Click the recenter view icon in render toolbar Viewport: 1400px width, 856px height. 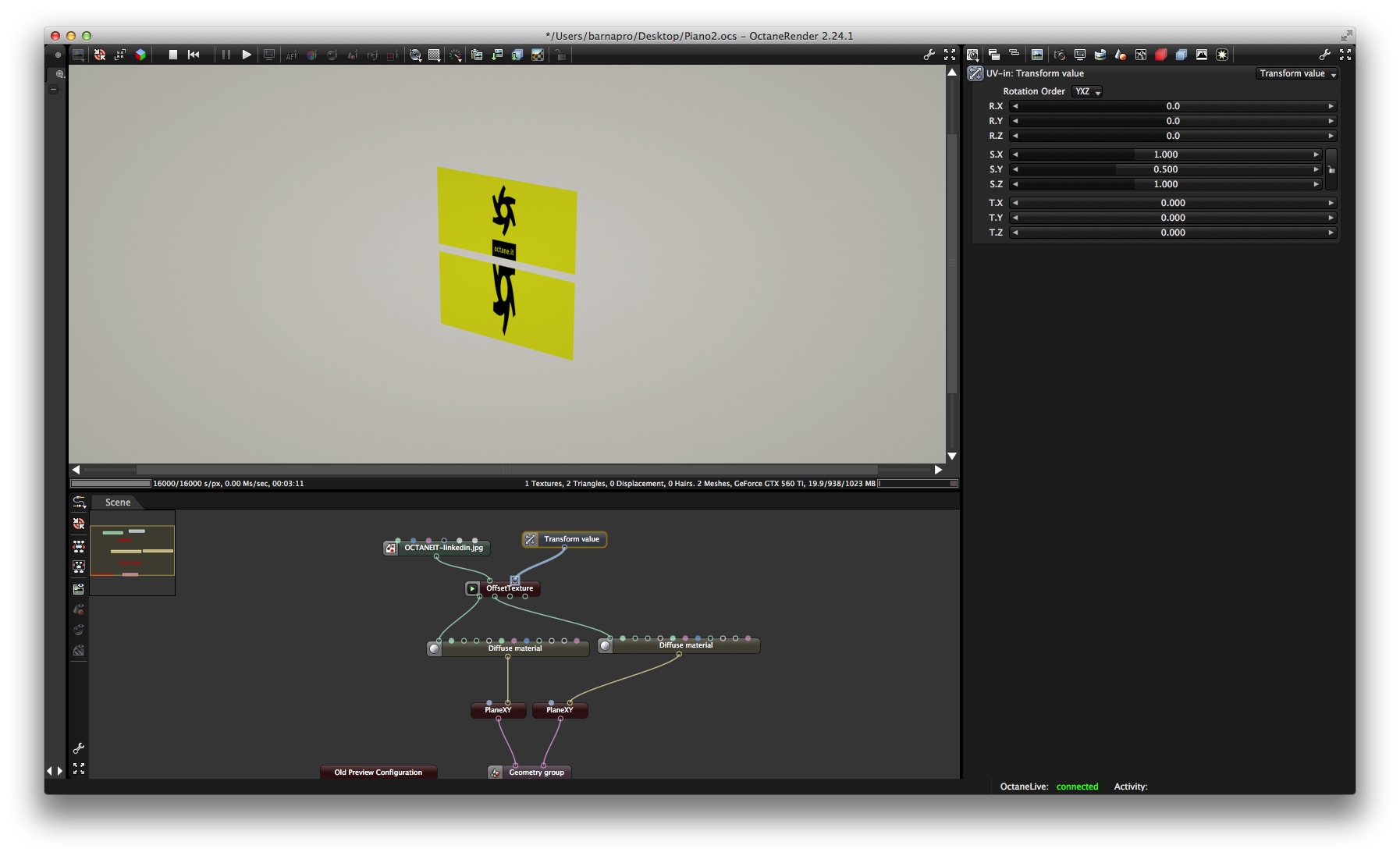(100, 55)
